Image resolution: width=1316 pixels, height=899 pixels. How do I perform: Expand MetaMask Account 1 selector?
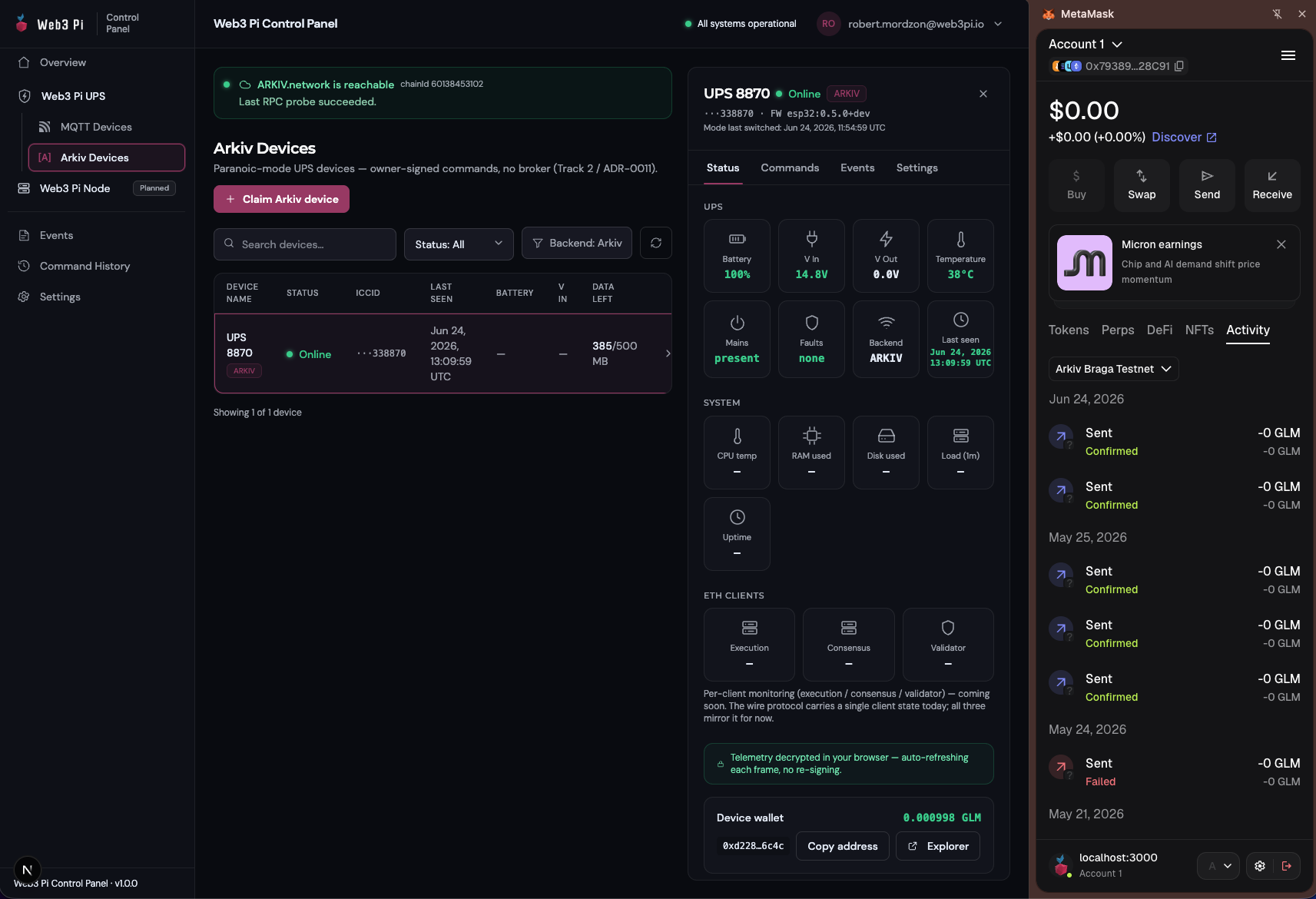coord(1086,45)
